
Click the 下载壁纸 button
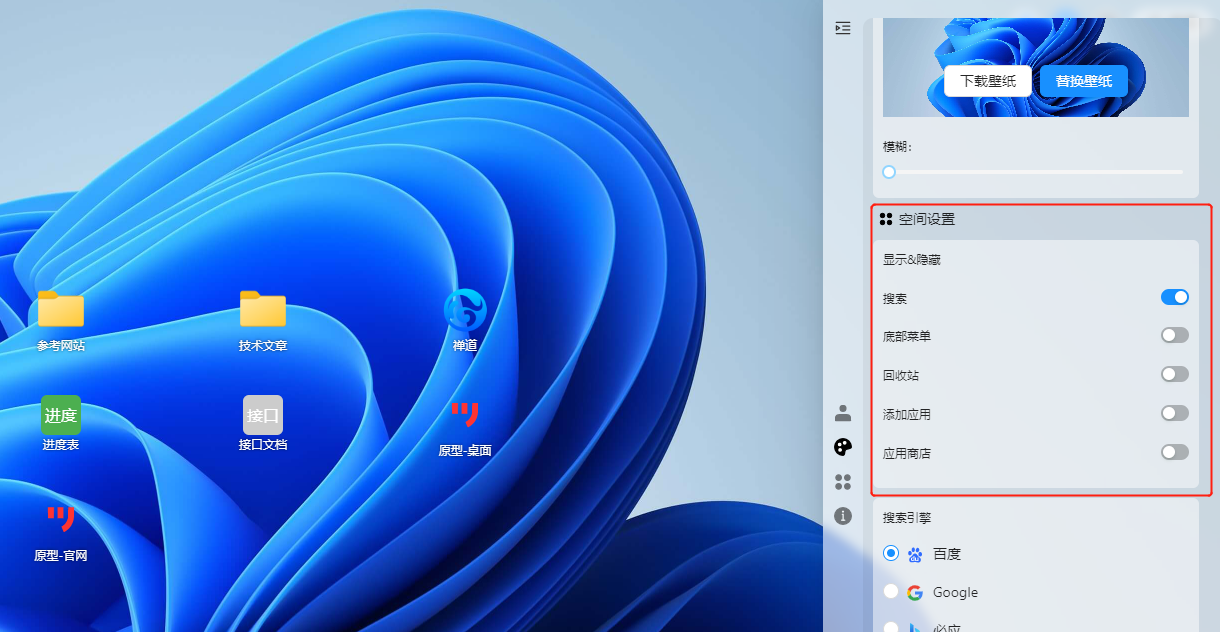pos(988,81)
